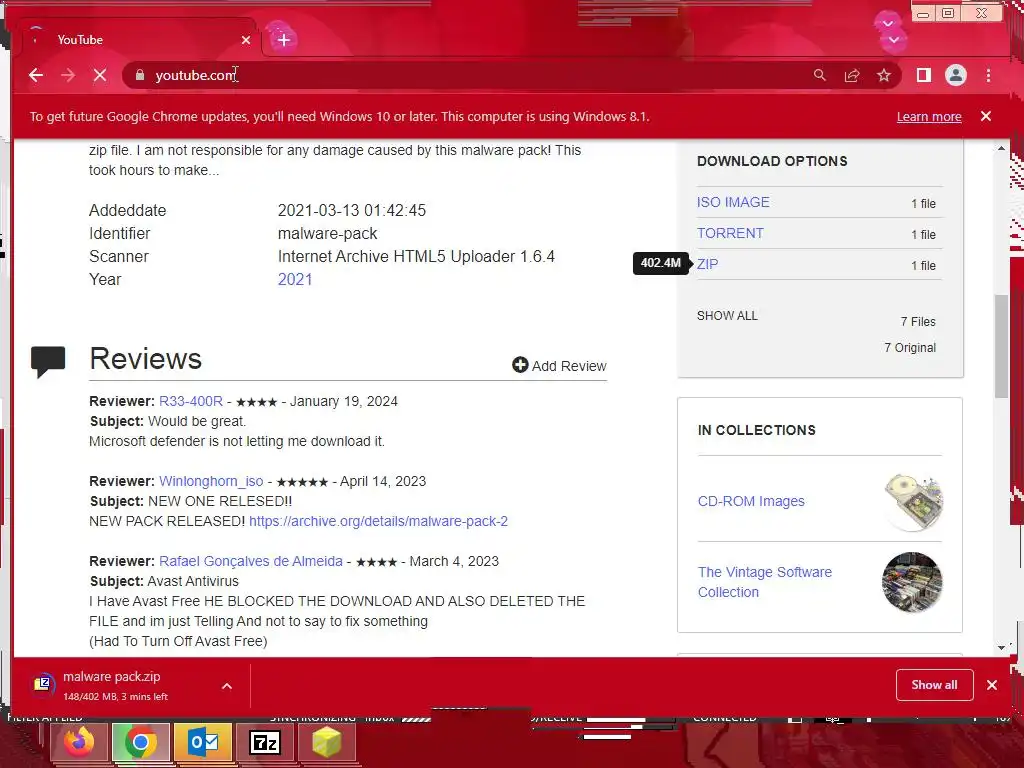
Task: Click the Vintage Software Collection thumbnail
Action: tap(912, 582)
